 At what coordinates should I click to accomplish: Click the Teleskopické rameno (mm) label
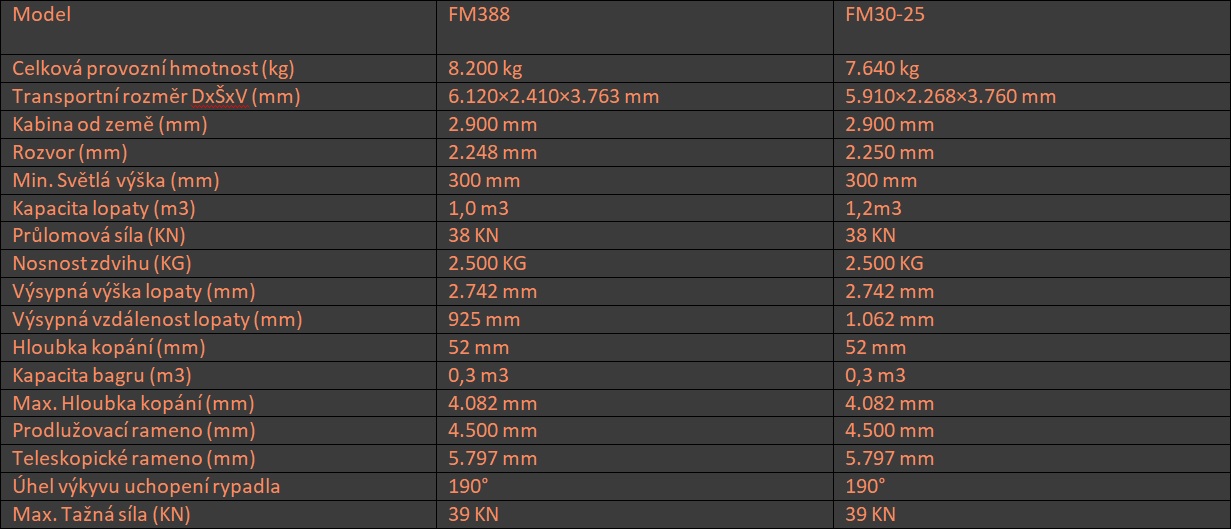(133, 459)
